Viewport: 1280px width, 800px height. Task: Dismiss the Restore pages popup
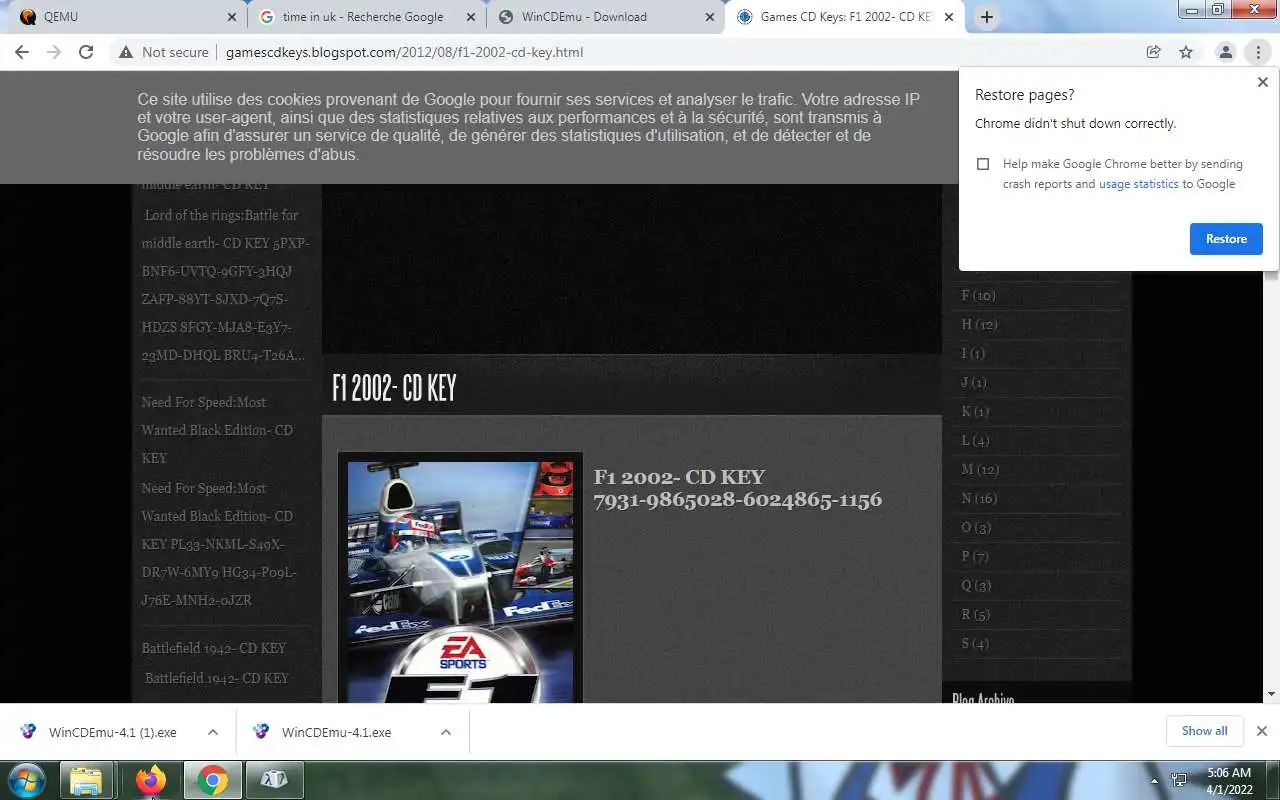pyautogui.click(x=1262, y=83)
